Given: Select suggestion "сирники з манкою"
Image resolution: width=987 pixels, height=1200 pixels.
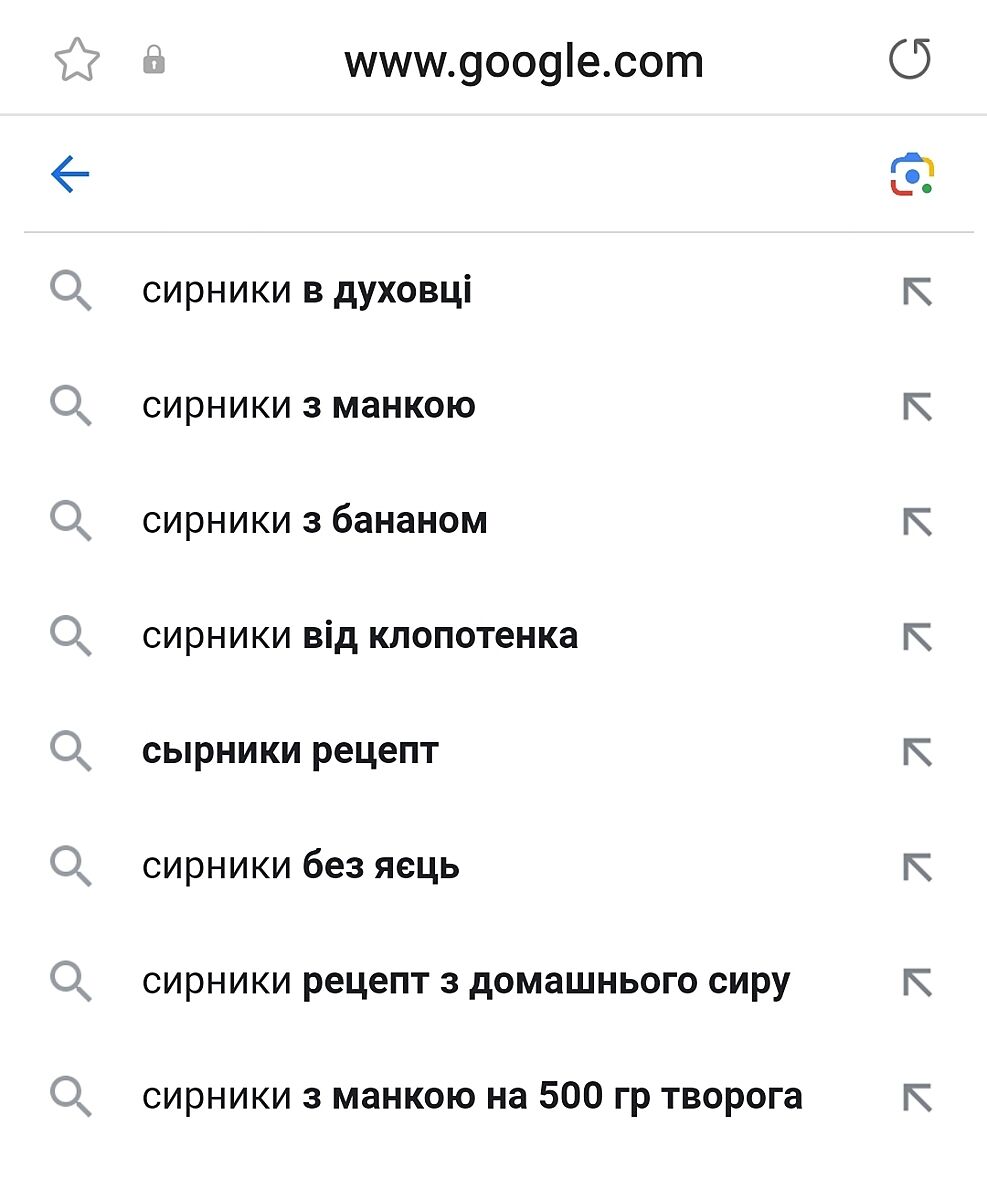Looking at the screenshot, I should [x=309, y=406].
